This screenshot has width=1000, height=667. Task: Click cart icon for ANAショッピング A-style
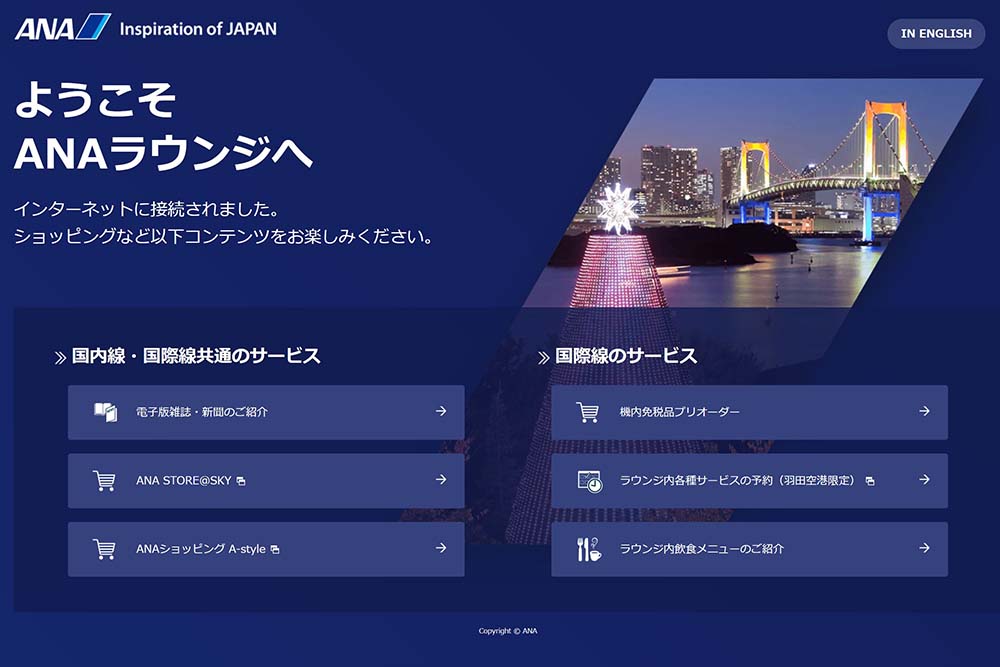pyautogui.click(x=105, y=549)
